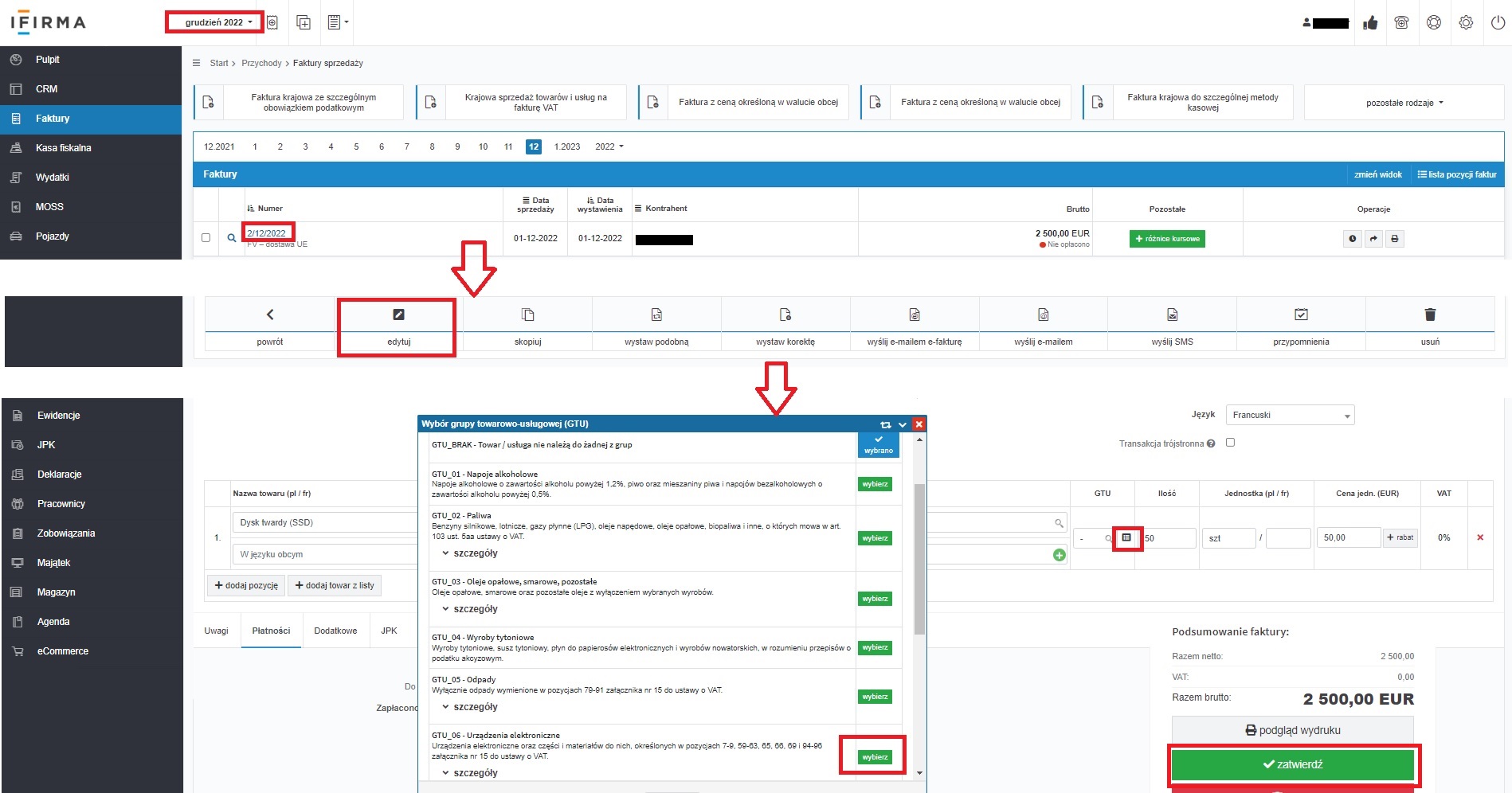Click the print icon in Operacje column
Screen dimensions: 1512x793
click(1394, 239)
